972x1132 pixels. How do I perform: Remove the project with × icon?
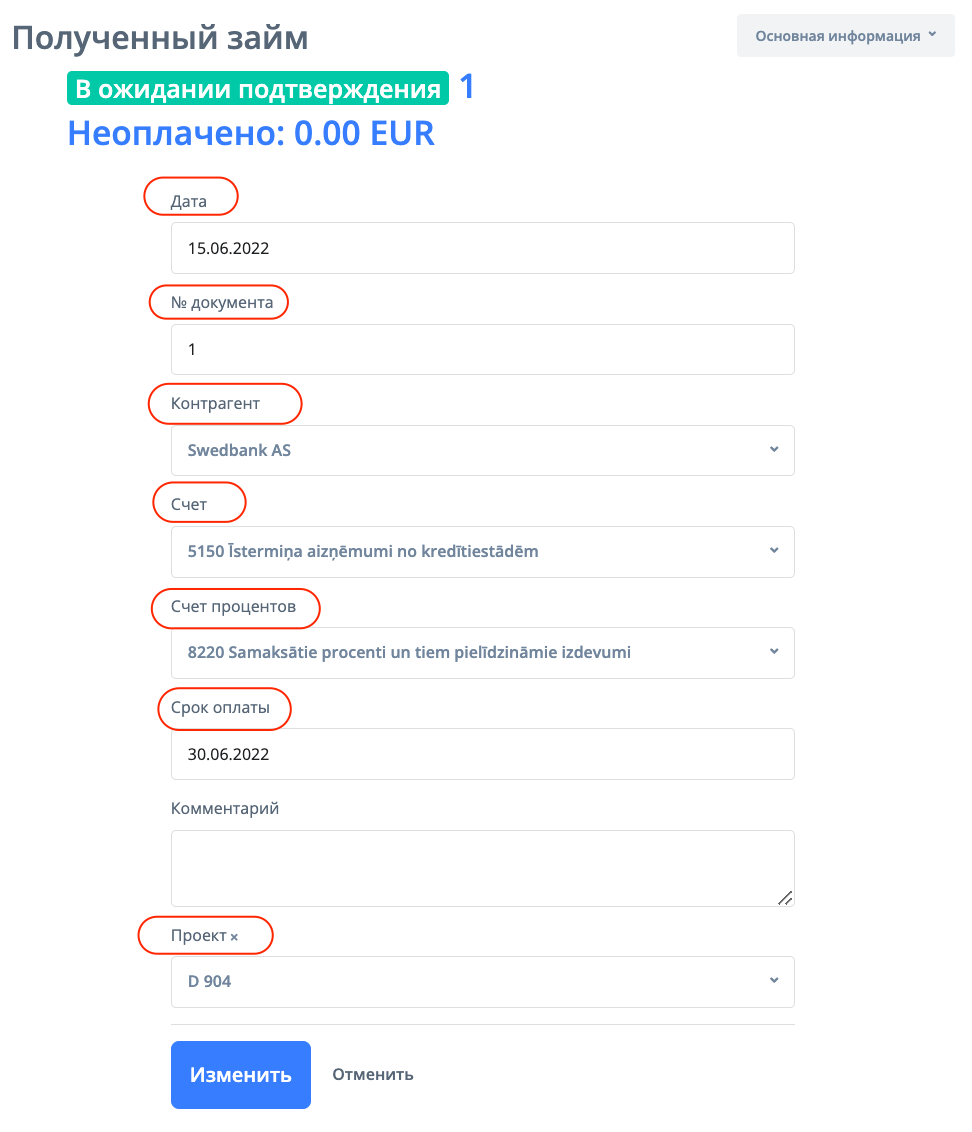(234, 938)
